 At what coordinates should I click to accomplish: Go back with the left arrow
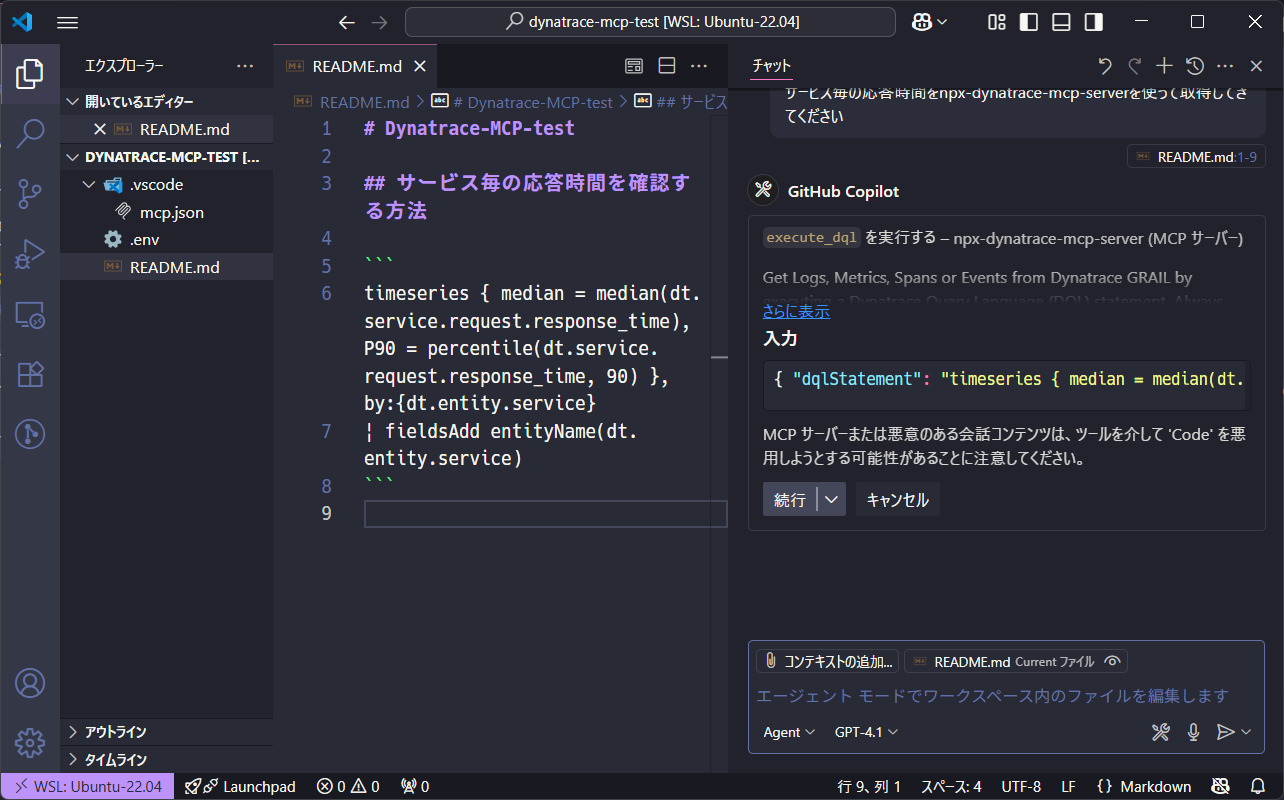[x=347, y=22]
